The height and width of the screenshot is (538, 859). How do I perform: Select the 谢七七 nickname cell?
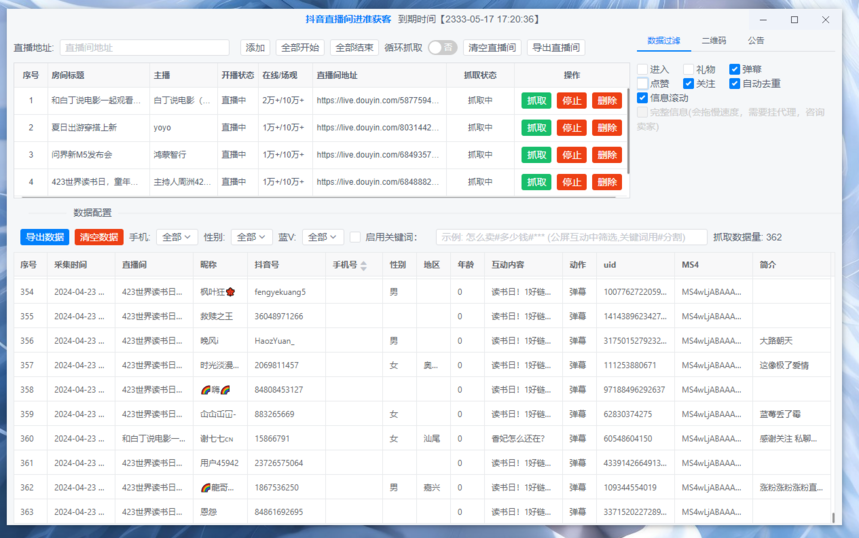pos(216,439)
